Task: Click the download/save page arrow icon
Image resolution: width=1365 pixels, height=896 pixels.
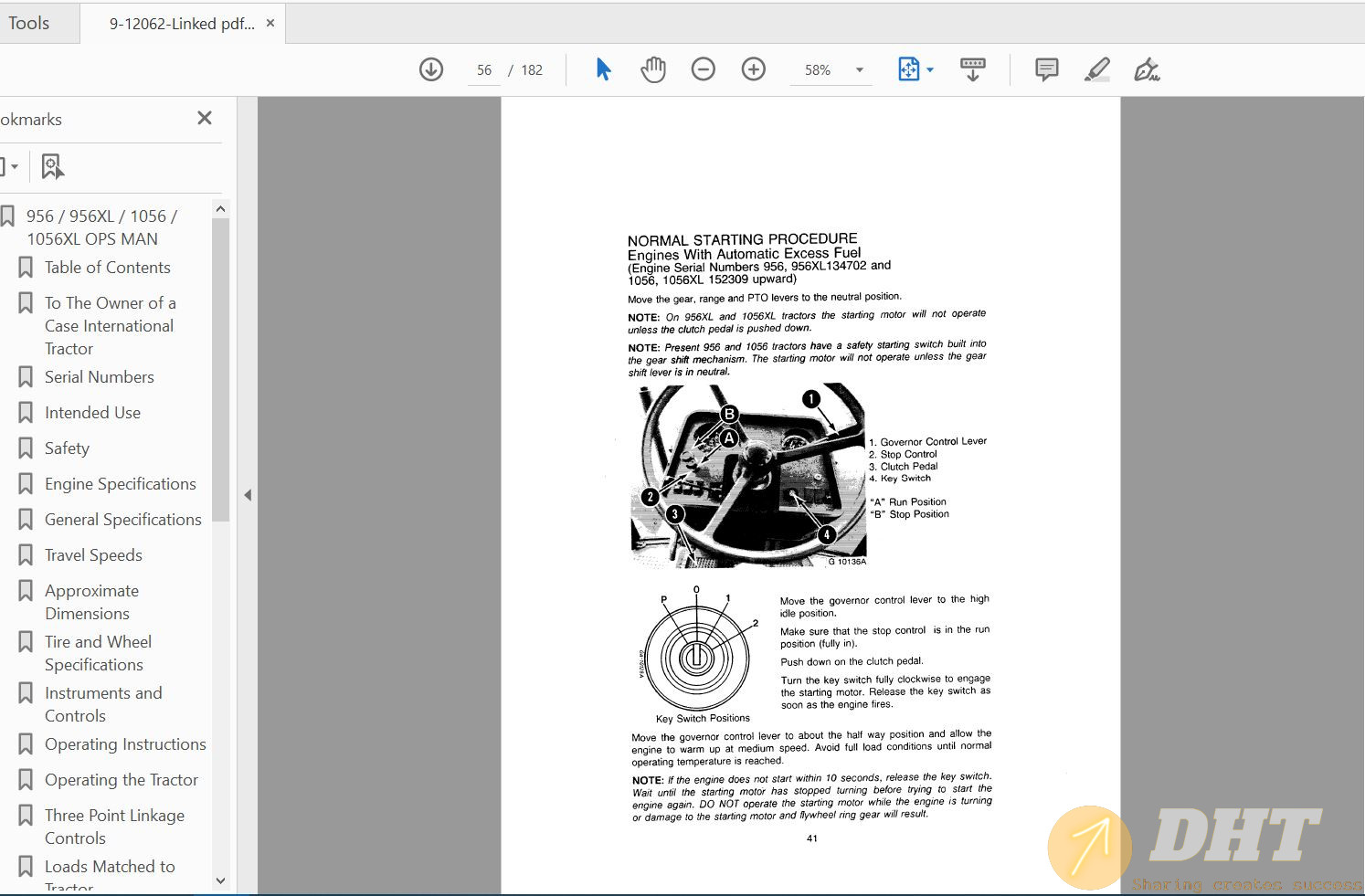Action: [x=431, y=69]
